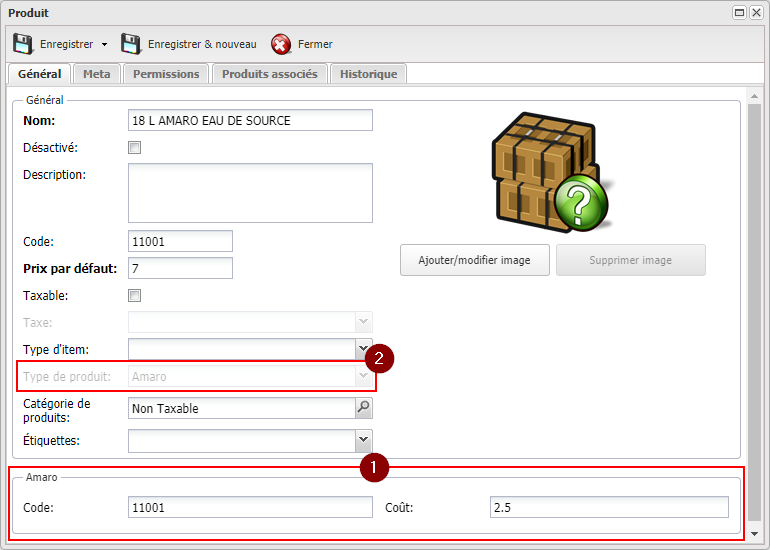Click the Description text area
Image resolution: width=770 pixels, height=550 pixels.
pos(250,193)
